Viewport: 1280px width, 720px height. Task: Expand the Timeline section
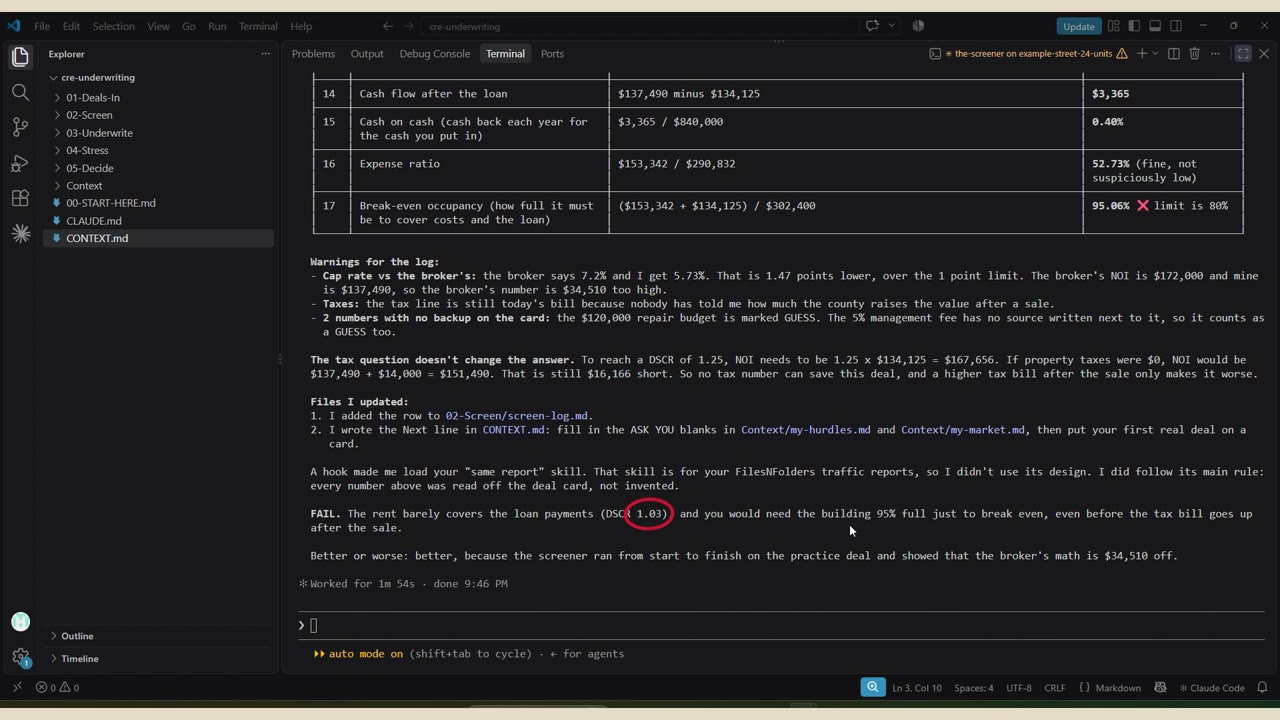point(79,659)
